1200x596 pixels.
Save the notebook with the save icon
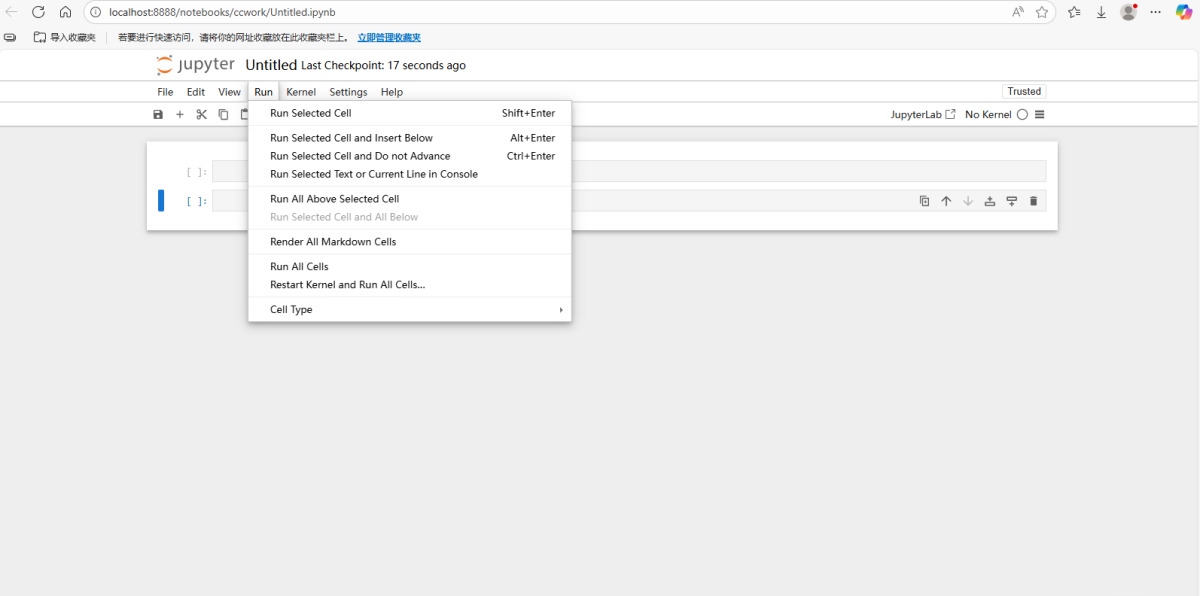click(x=158, y=114)
